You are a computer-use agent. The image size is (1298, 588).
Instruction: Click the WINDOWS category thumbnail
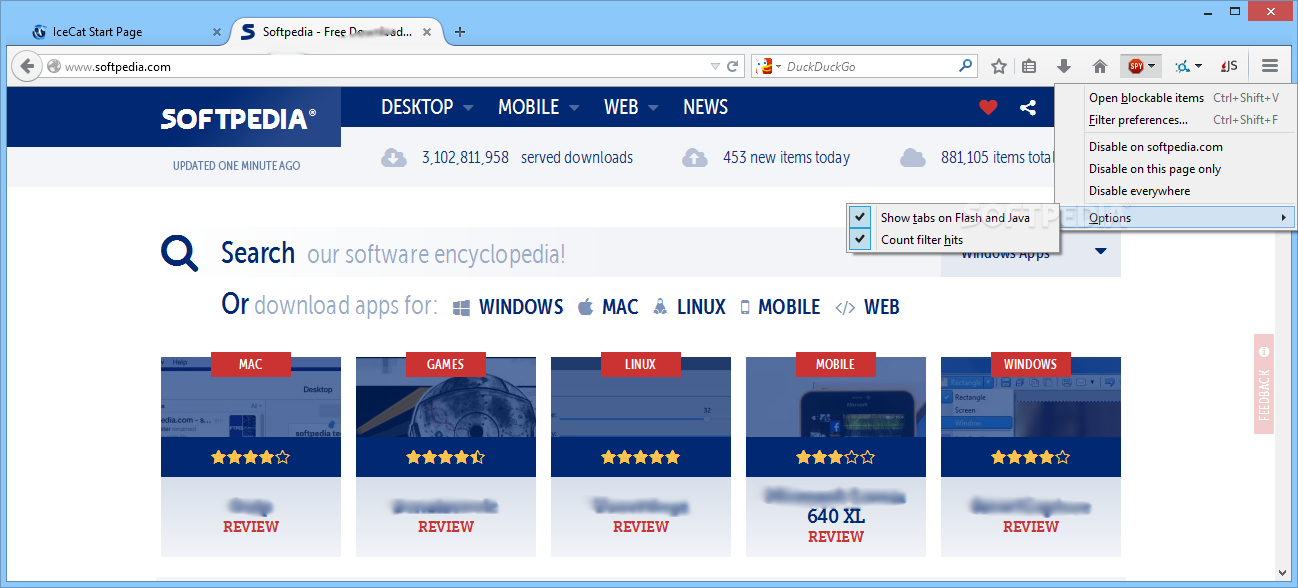pyautogui.click(x=1031, y=398)
